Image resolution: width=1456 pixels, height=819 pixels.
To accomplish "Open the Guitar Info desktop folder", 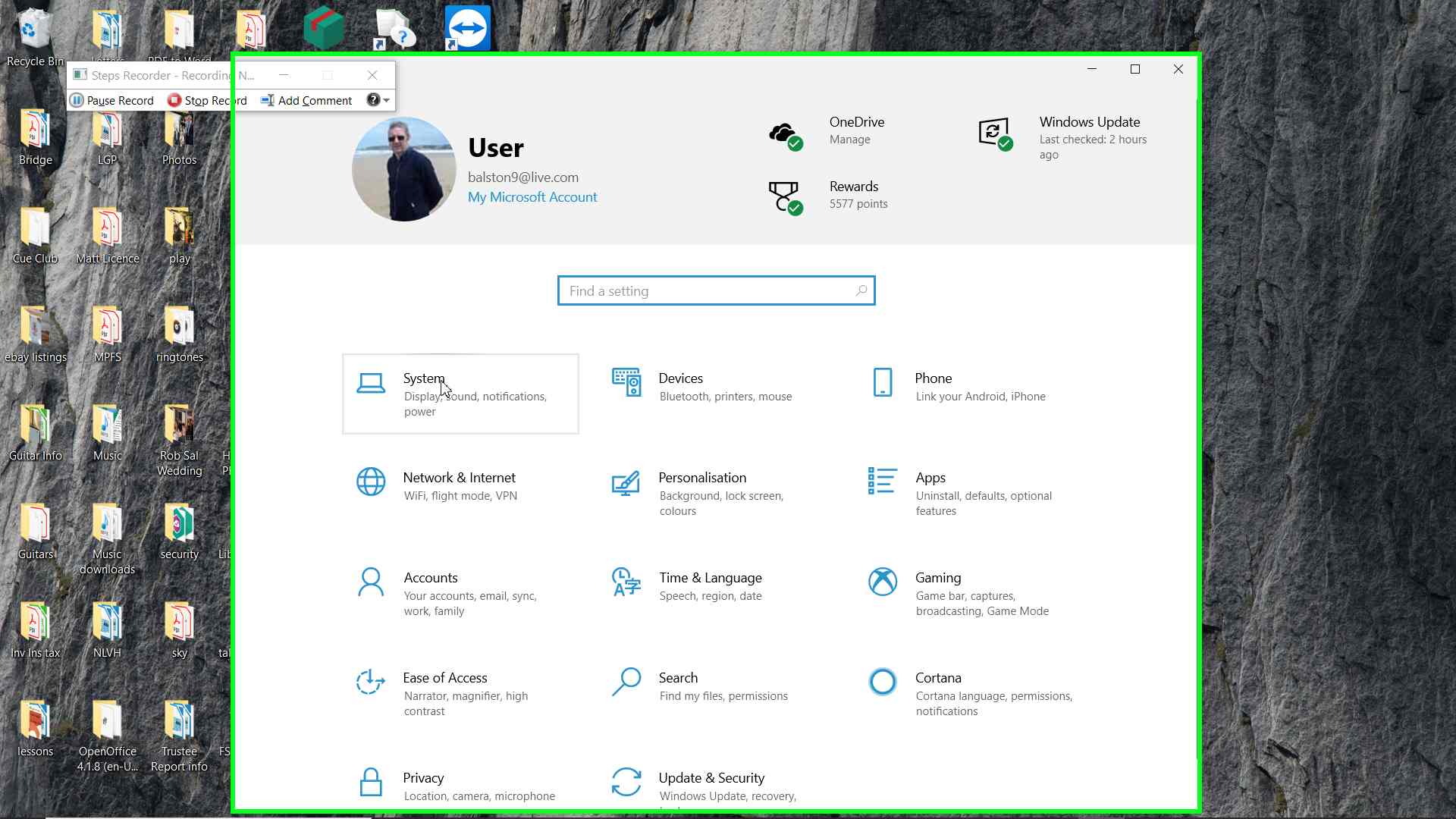I will point(35,432).
